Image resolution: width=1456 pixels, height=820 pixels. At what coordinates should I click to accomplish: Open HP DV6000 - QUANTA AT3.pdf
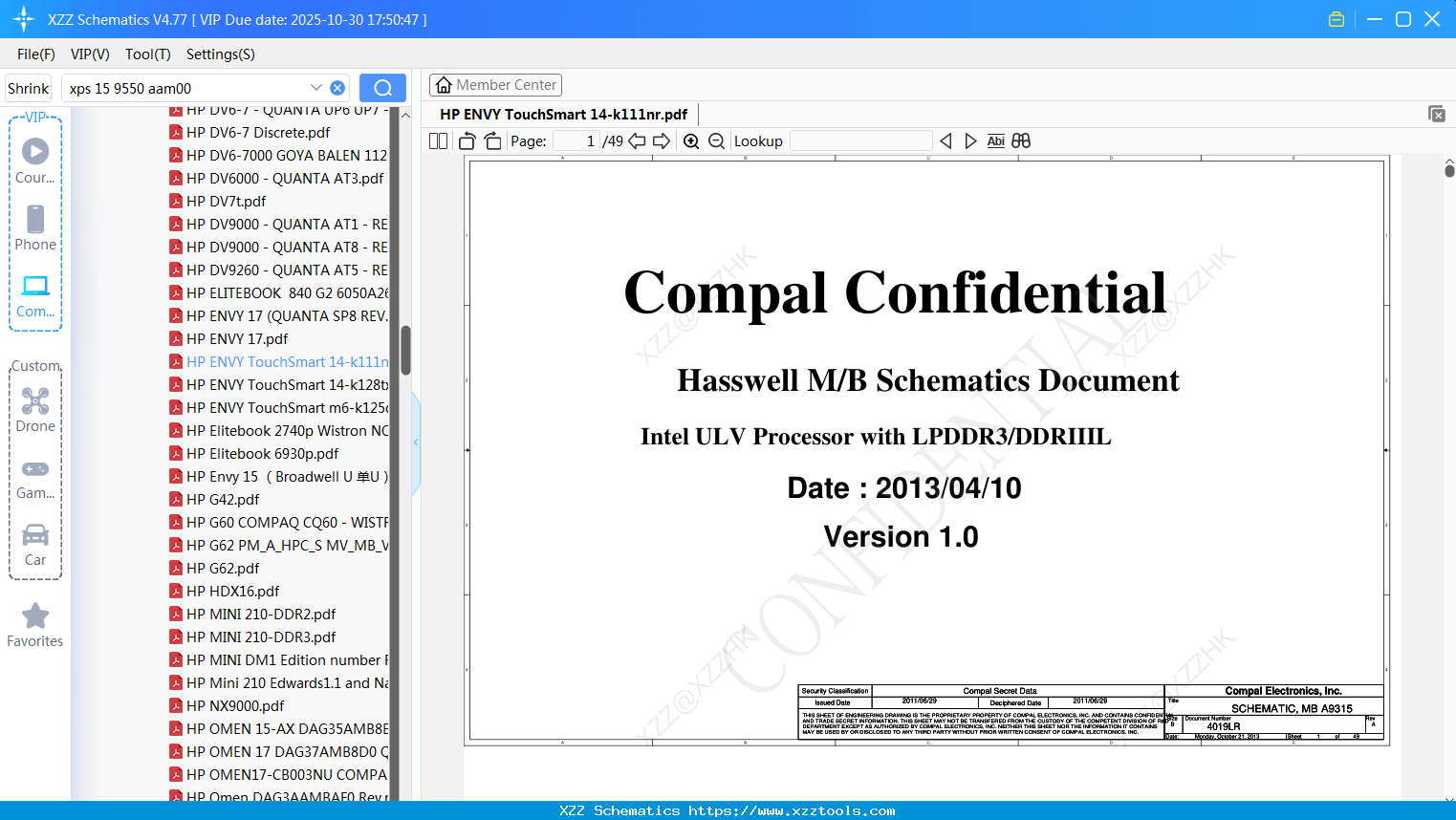(285, 179)
